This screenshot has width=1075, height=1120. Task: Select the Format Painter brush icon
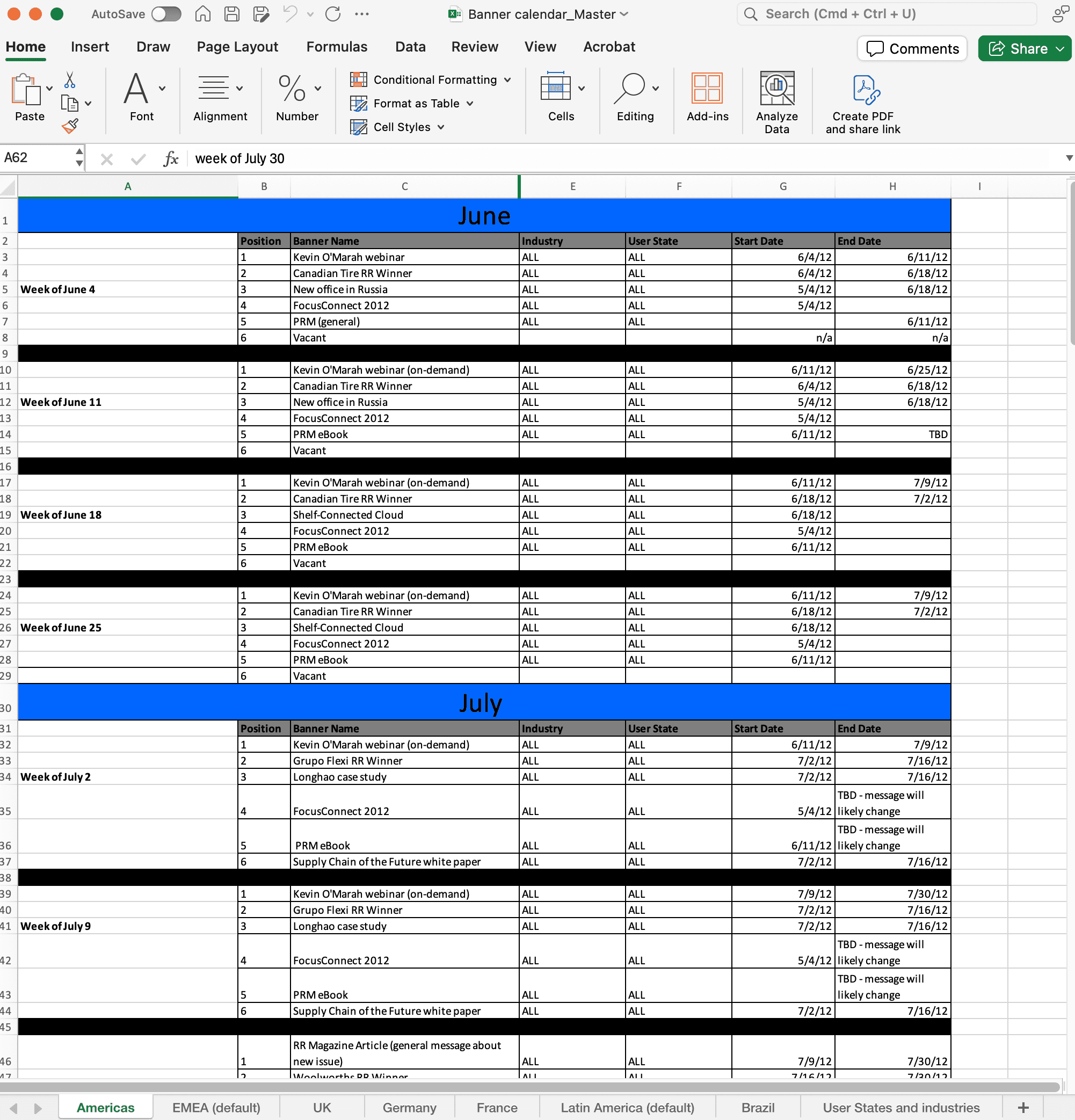(70, 126)
